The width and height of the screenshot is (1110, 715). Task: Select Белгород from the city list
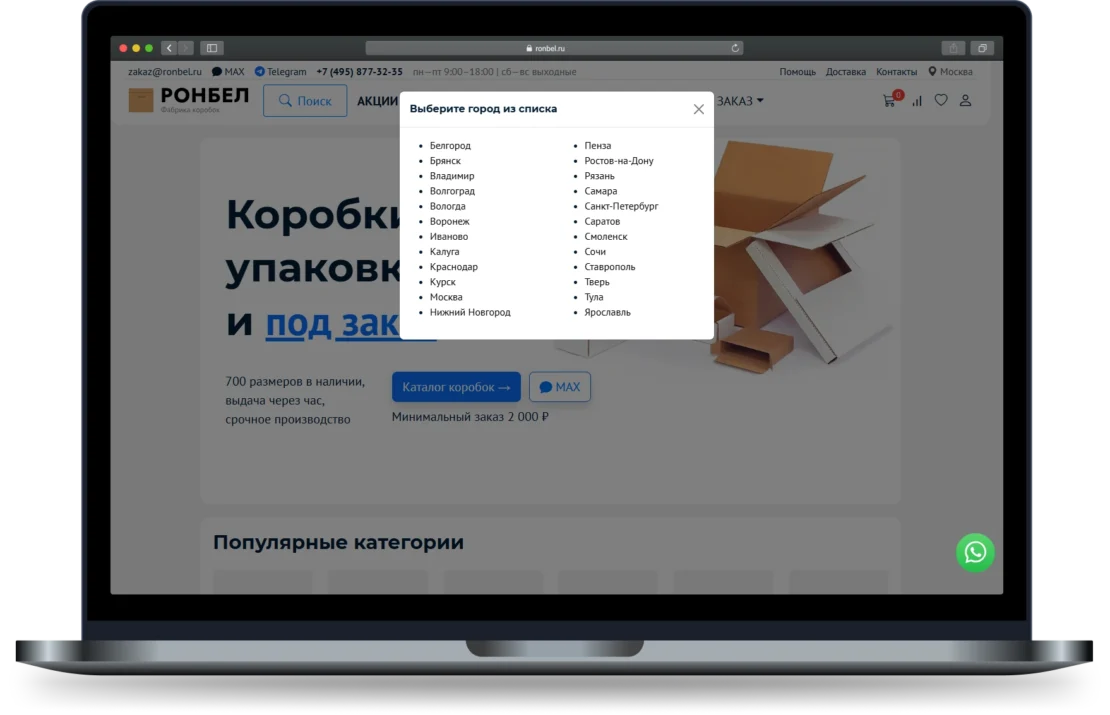pyautogui.click(x=450, y=145)
